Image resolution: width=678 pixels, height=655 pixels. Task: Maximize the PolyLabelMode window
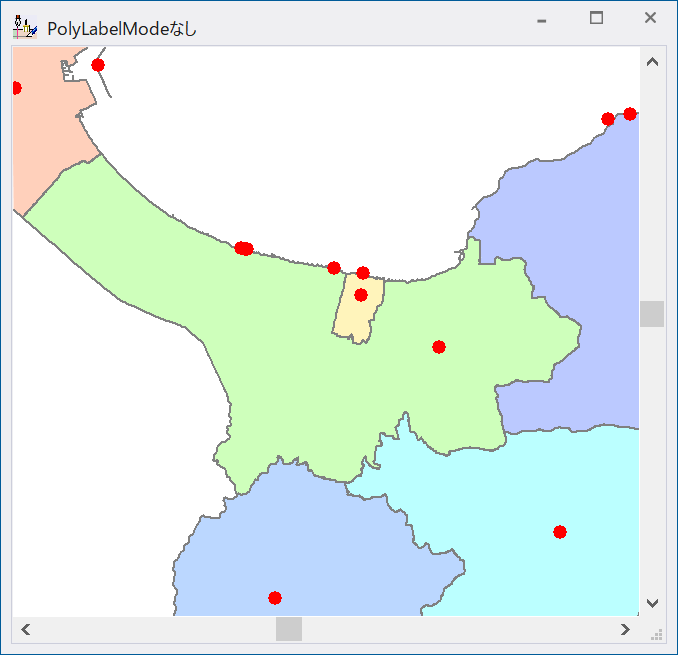coord(596,18)
